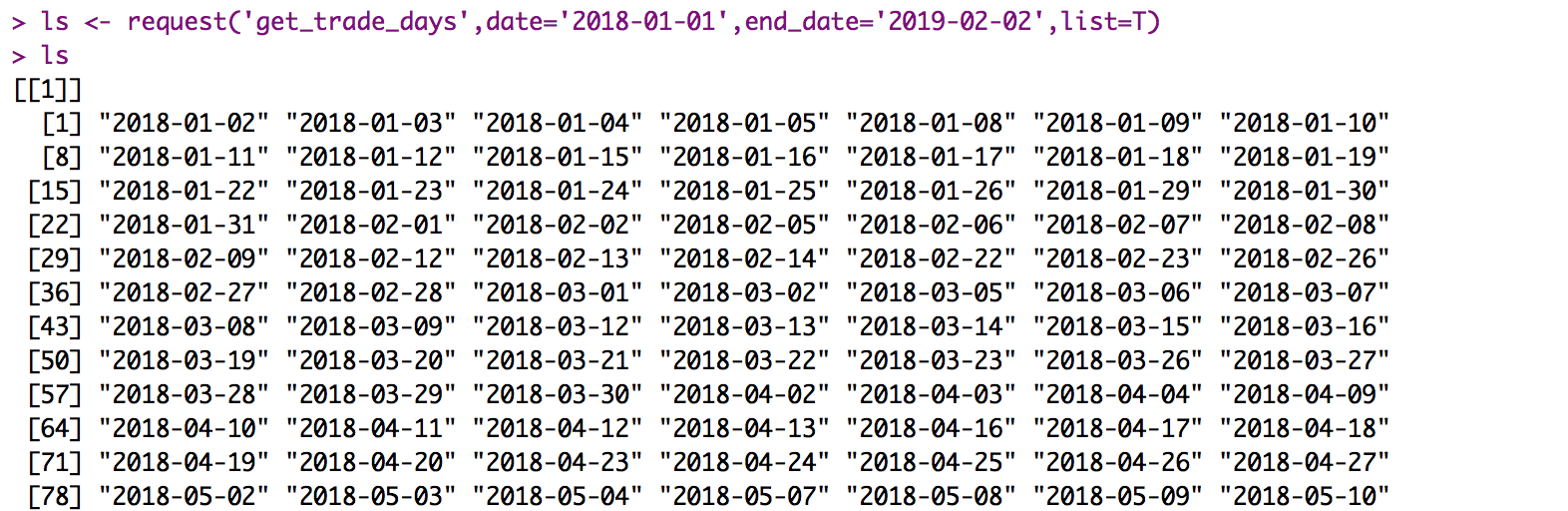The width and height of the screenshot is (1568, 511).
Task: Click the "2018-01-26" date entry
Action: pos(931,192)
